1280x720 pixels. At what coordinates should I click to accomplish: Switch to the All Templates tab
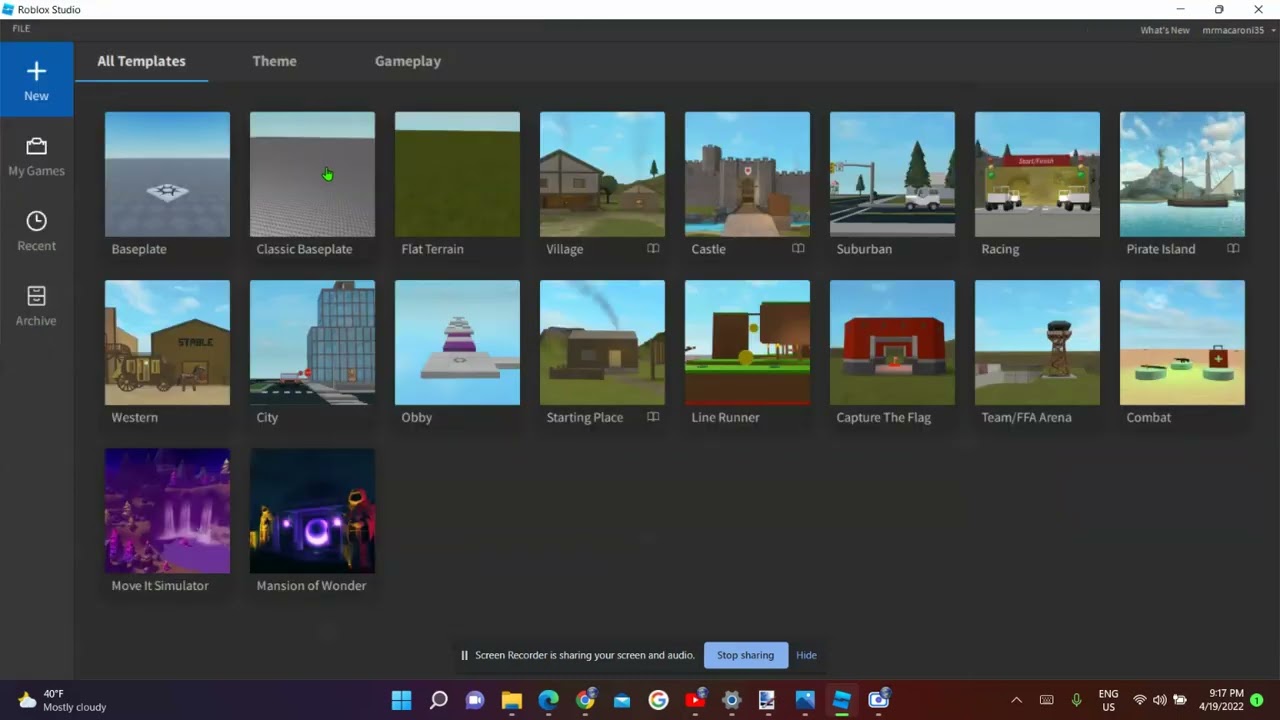coord(141,61)
